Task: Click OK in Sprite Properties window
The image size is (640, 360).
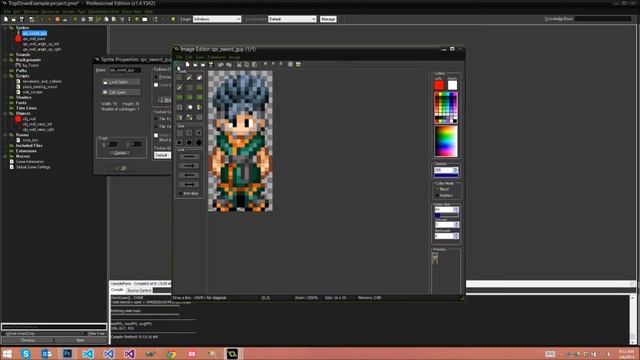Action: [x=121, y=168]
